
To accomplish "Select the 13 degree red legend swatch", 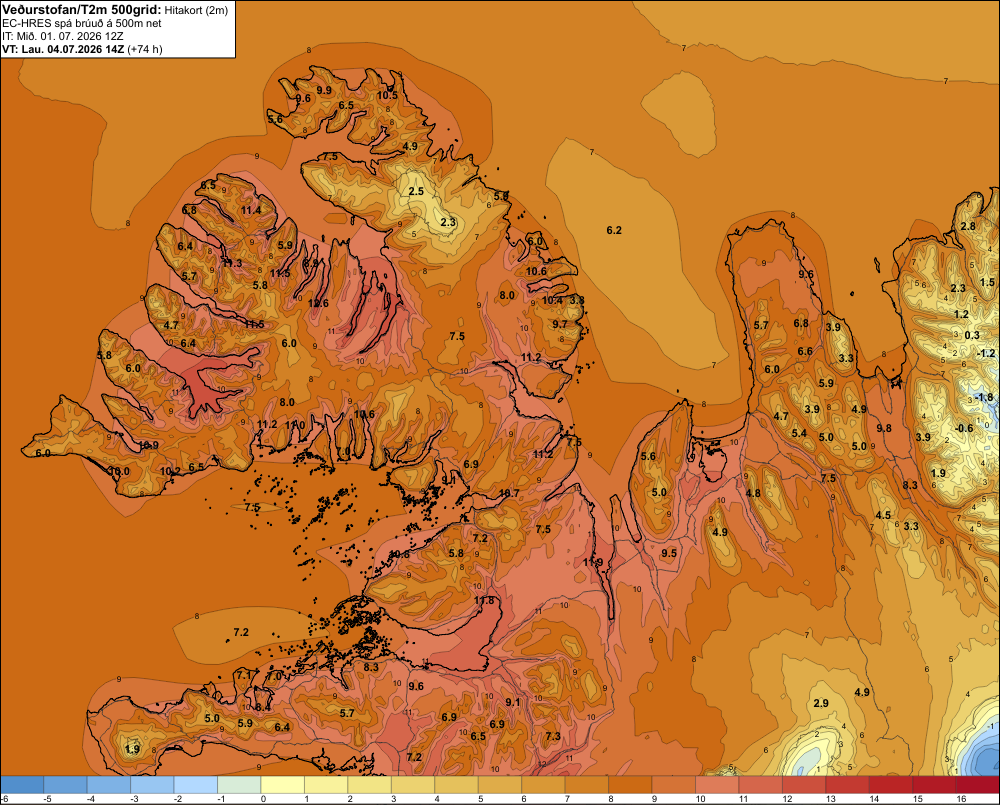I will 848,785.
